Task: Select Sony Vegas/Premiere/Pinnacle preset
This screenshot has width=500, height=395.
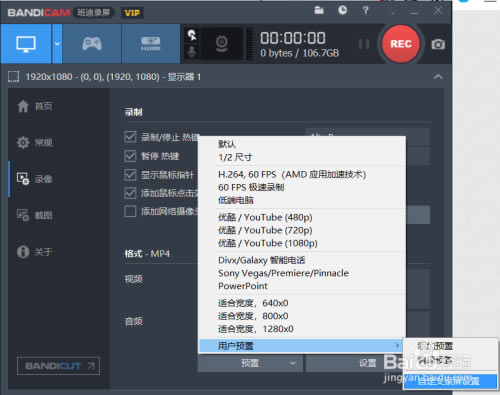Action: pyautogui.click(x=302, y=273)
